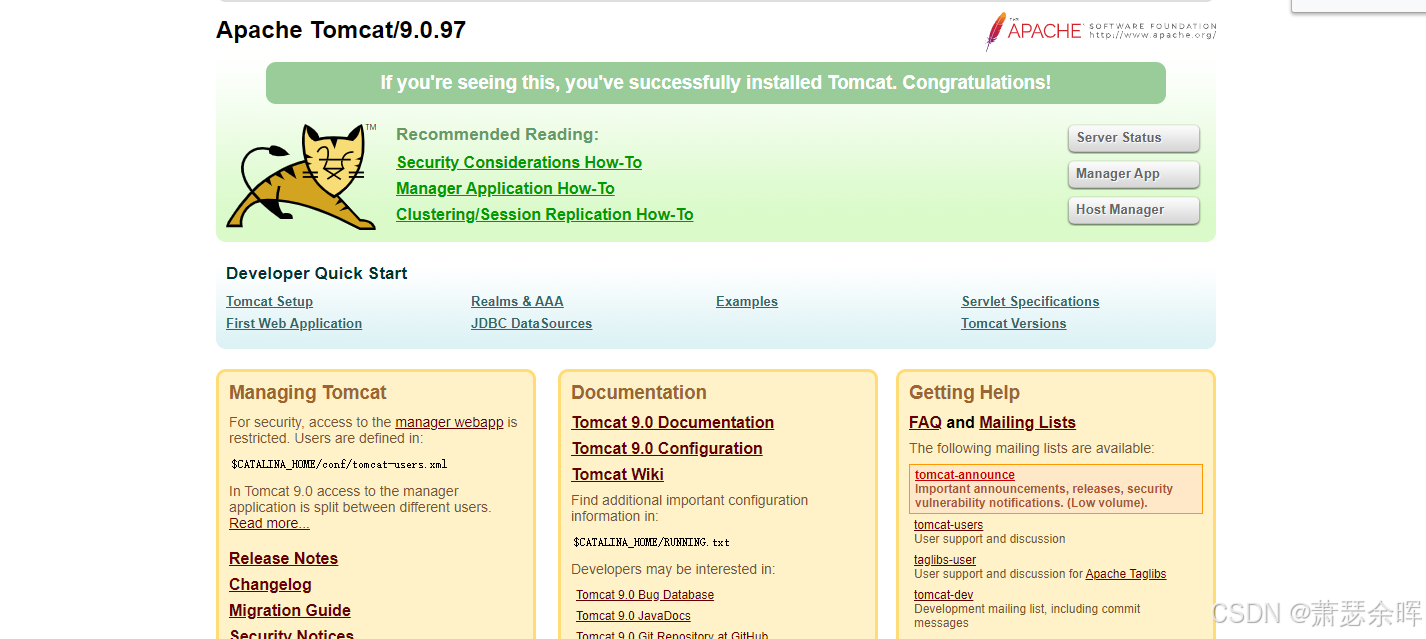The height and width of the screenshot is (639, 1426).
Task: Open Tomcat Wiki link
Action: coord(618,474)
